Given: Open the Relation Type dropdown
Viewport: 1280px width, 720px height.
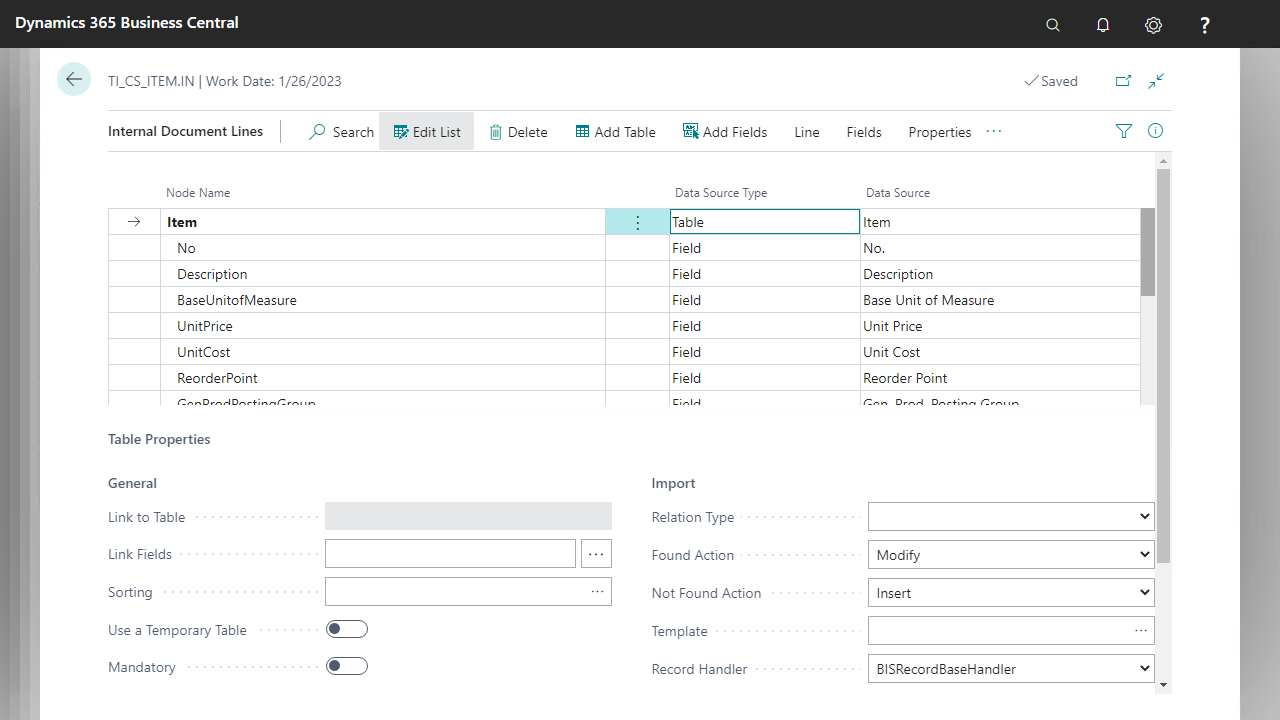Looking at the screenshot, I should pos(1011,517).
